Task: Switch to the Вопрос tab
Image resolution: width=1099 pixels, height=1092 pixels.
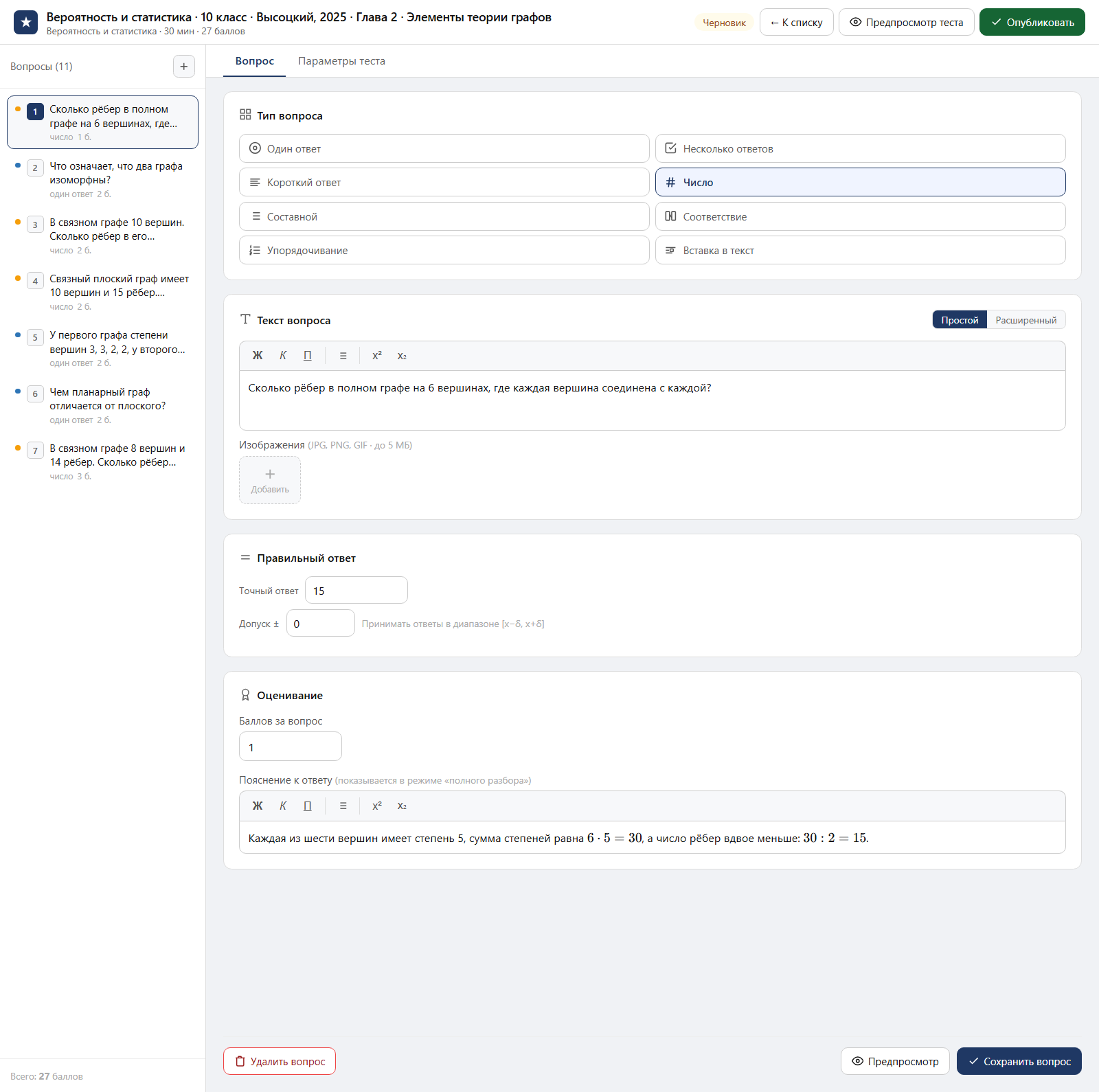Action: [255, 61]
